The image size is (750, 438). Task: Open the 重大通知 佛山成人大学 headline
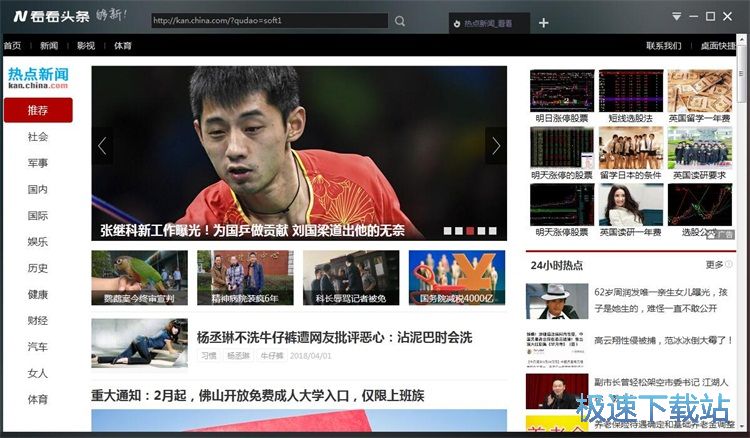[x=258, y=395]
